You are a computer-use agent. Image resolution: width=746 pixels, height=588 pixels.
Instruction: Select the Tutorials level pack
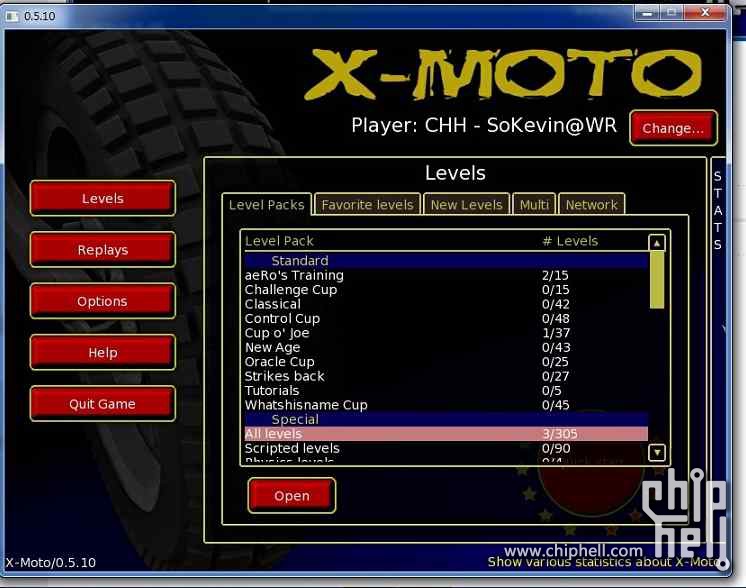click(446, 391)
